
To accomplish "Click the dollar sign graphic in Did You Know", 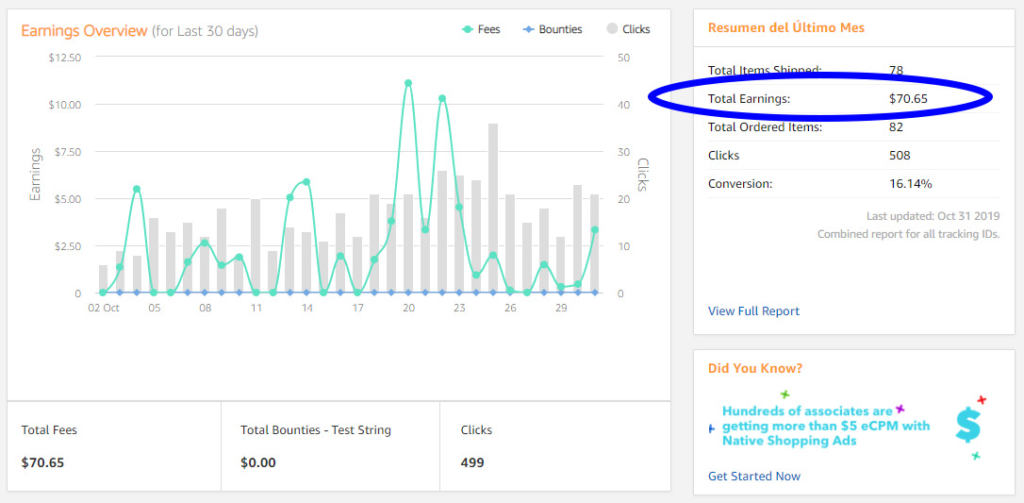I will pyautogui.click(x=968, y=423).
